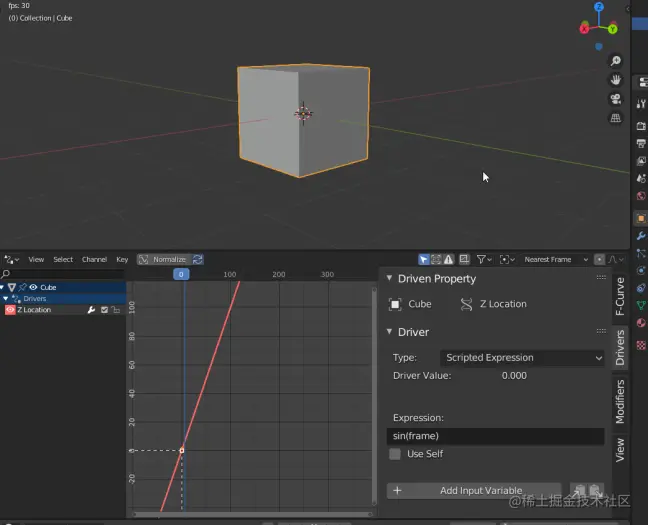The height and width of the screenshot is (525, 648).
Task: Click the copy driver variables icon
Action: click(x=579, y=490)
